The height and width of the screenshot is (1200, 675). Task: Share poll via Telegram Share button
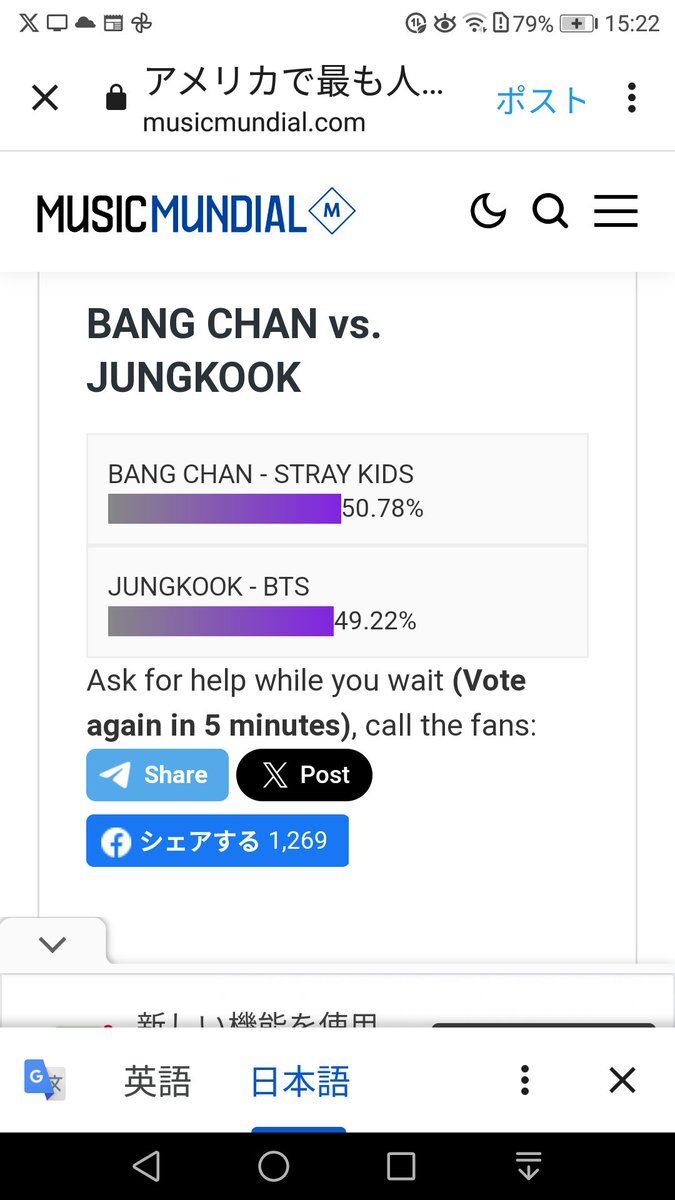(x=158, y=775)
